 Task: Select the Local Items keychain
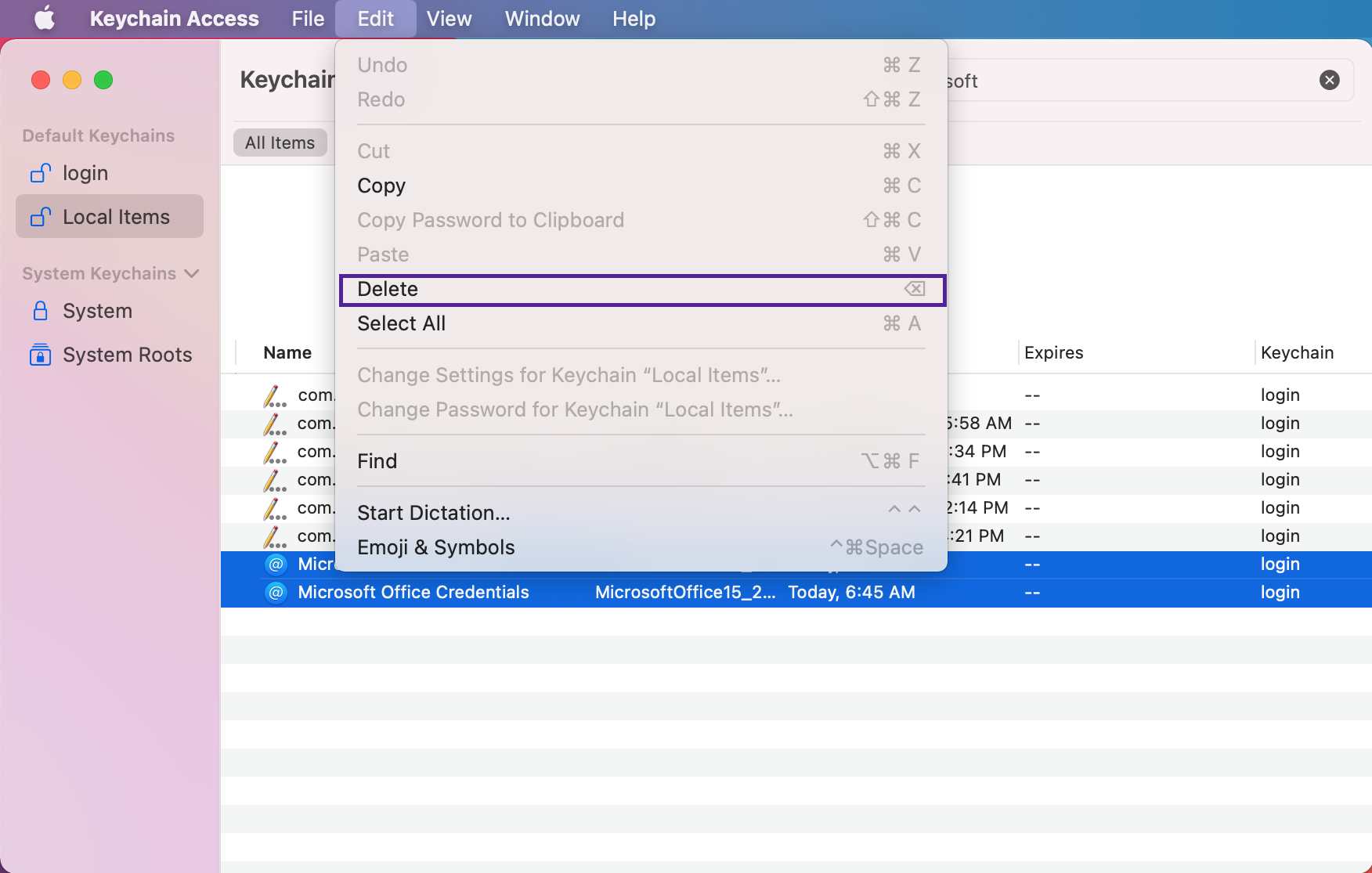coord(110,217)
